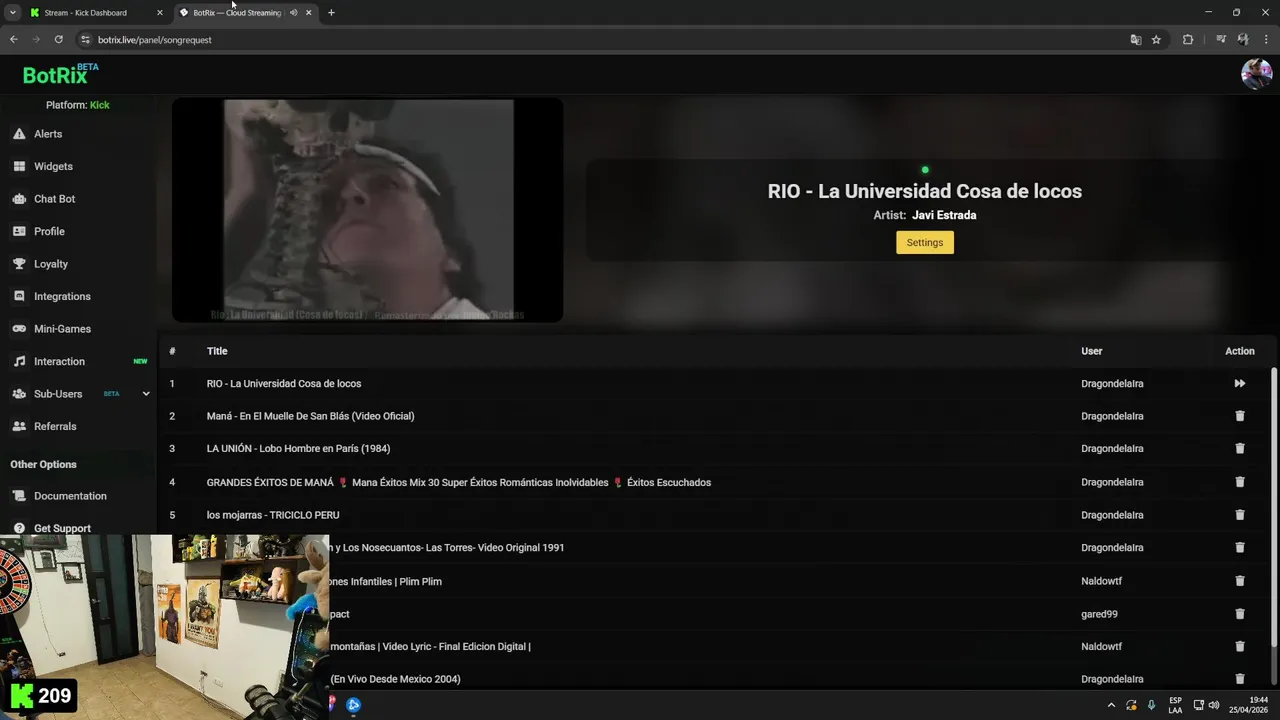Delete the En Vivo Desde Mexico song

tap(1240, 679)
